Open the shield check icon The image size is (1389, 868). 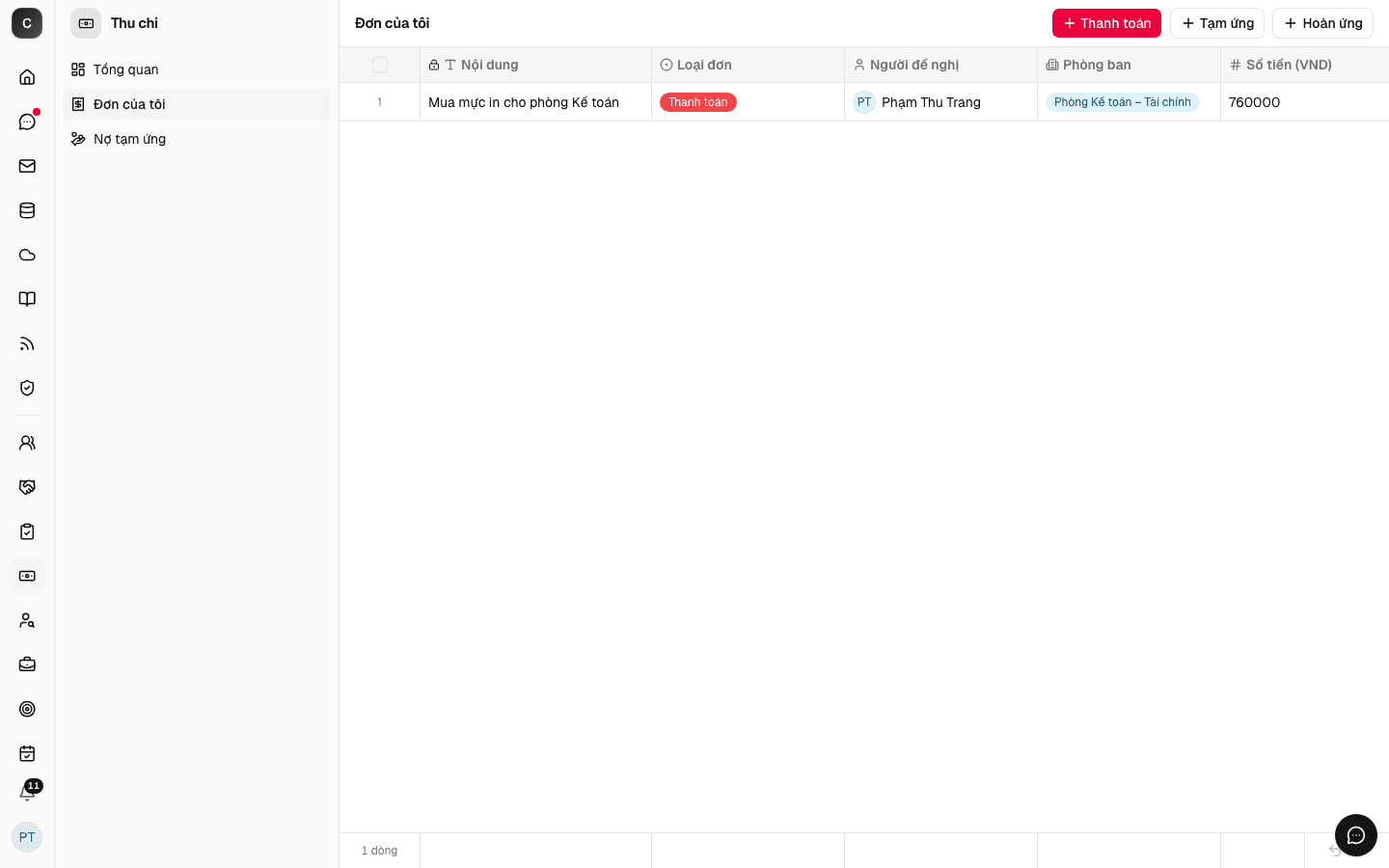tap(27, 388)
